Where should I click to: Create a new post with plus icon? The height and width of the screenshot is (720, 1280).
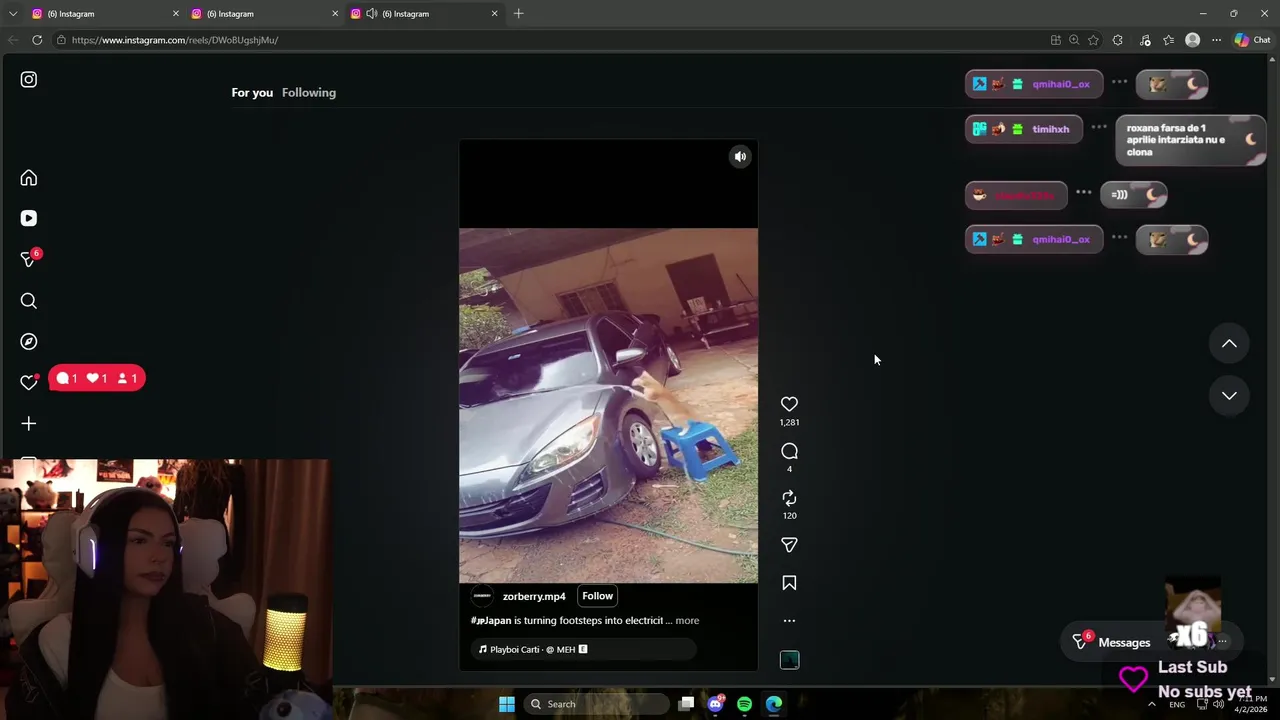tap(29, 424)
